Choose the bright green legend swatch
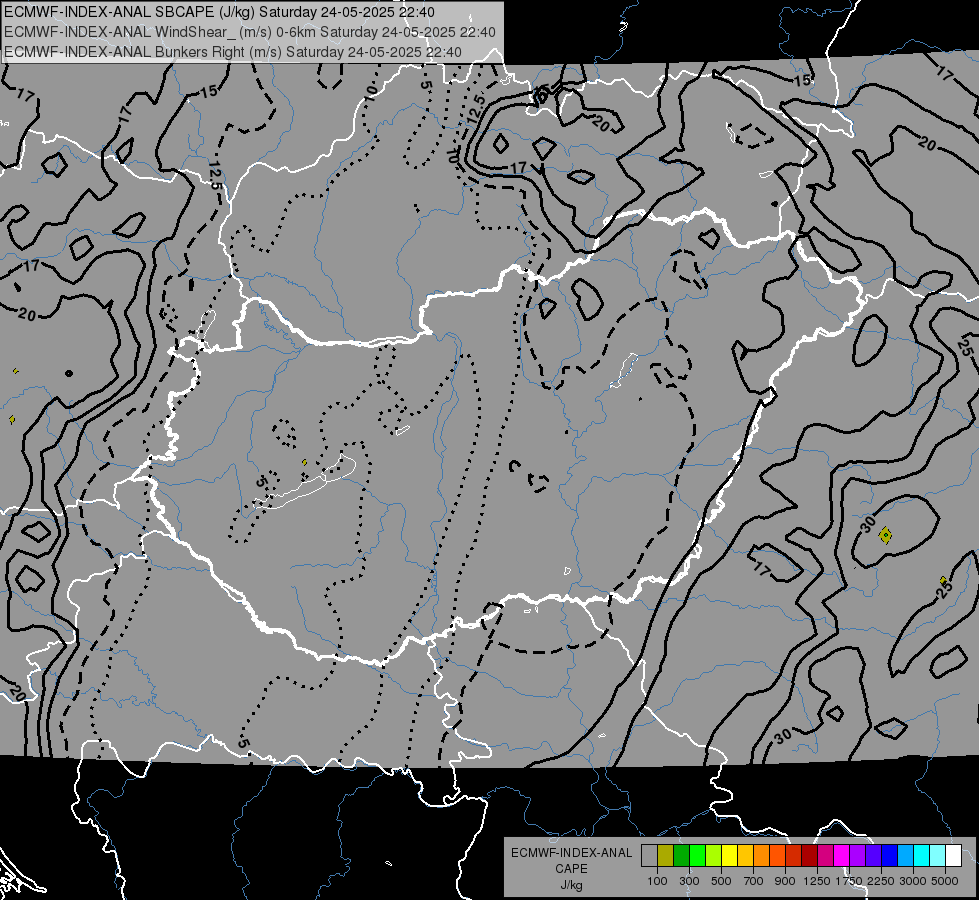 tap(698, 856)
